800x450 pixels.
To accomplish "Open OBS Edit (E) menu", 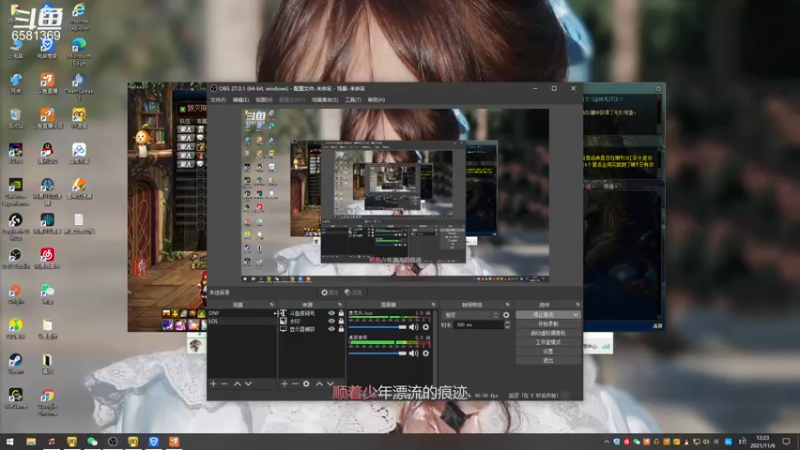I will 241,99.
